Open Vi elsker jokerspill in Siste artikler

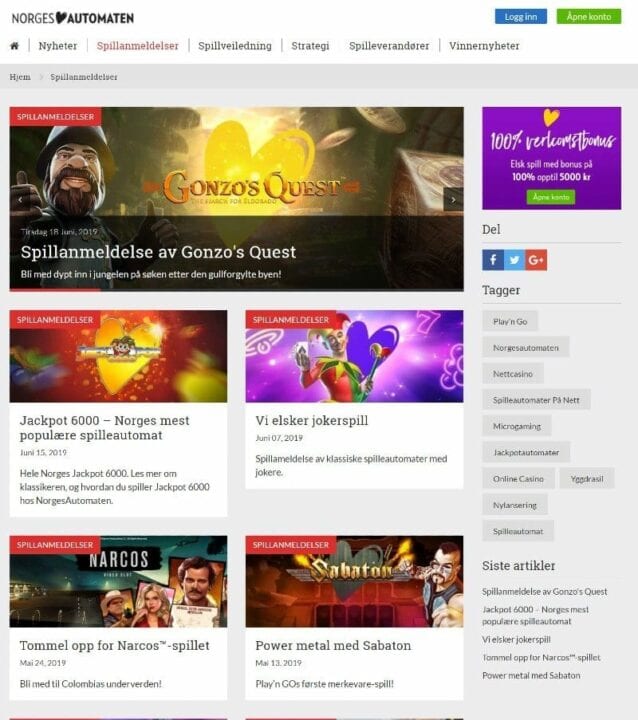tap(516, 639)
